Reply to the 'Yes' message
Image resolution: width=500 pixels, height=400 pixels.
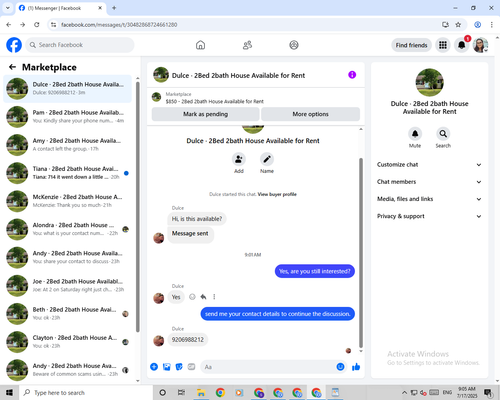click(x=203, y=297)
